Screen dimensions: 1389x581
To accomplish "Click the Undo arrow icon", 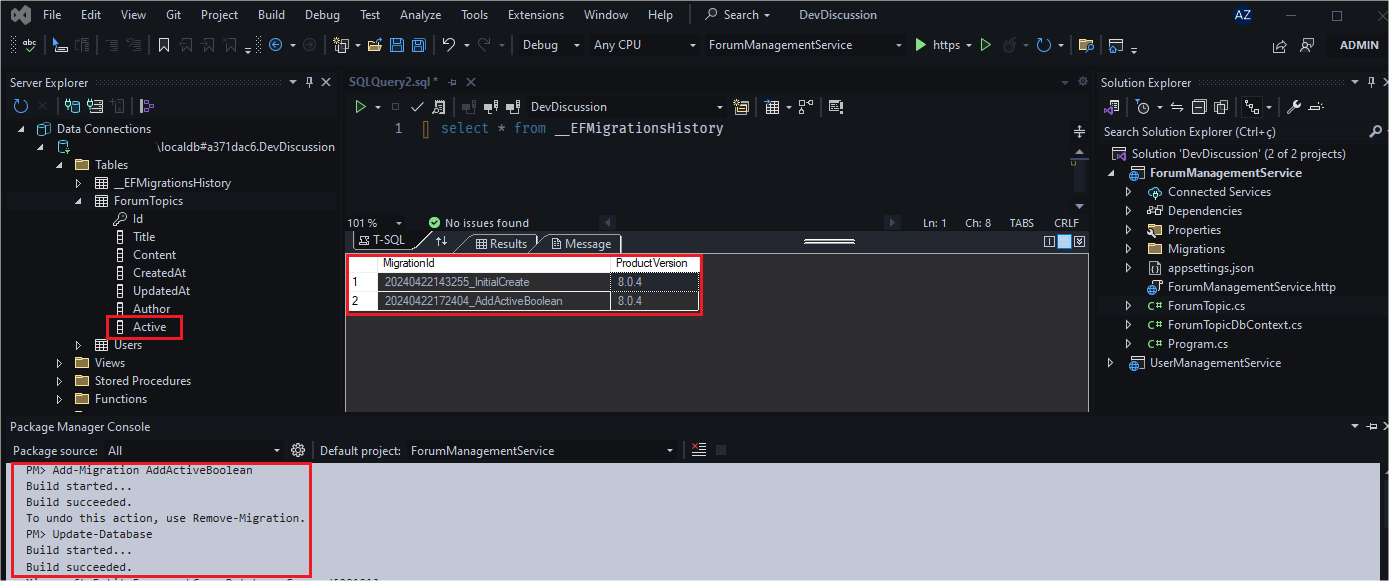I will [x=449, y=45].
